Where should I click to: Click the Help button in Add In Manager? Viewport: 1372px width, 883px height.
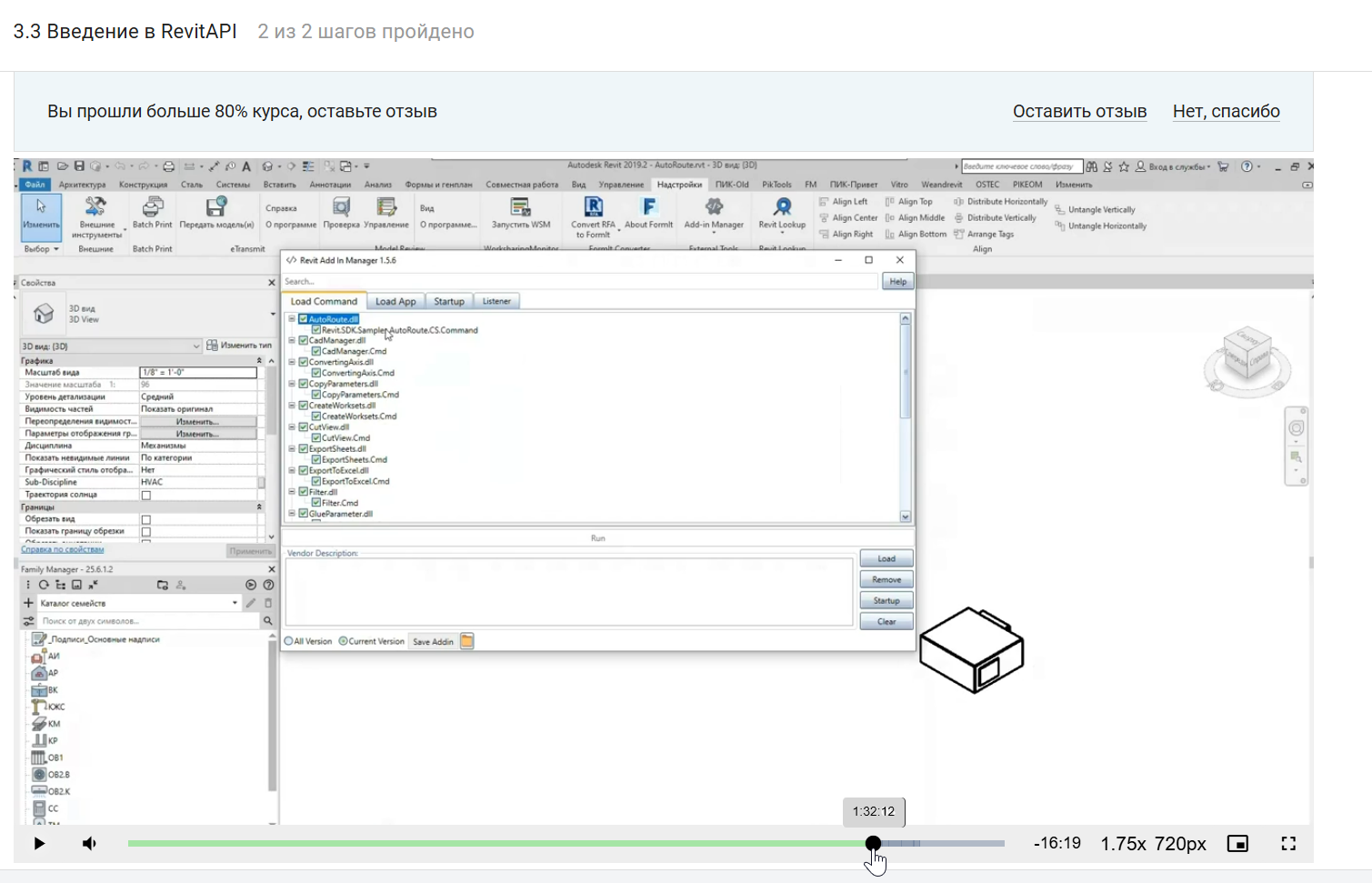897,282
